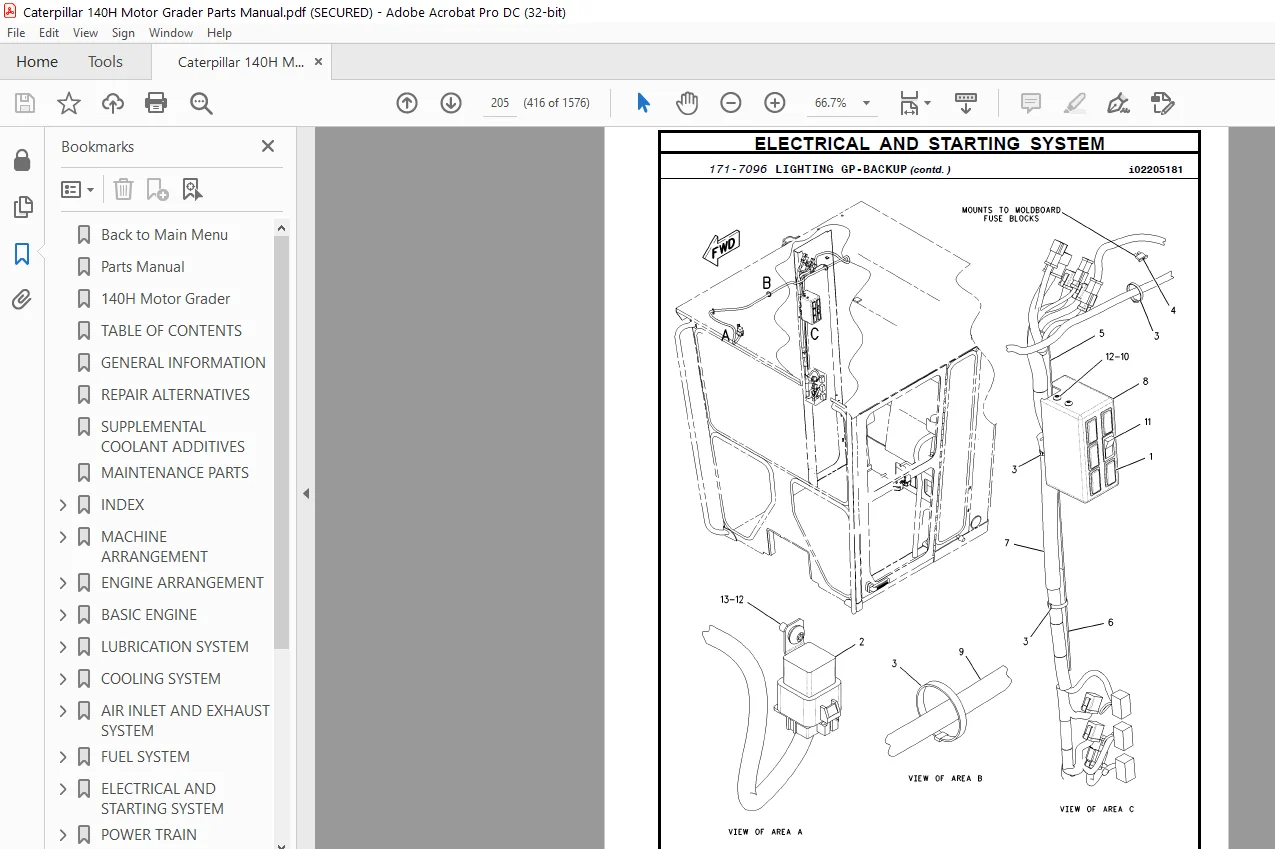Image resolution: width=1275 pixels, height=849 pixels.
Task: Print the document
Action: coord(156,103)
